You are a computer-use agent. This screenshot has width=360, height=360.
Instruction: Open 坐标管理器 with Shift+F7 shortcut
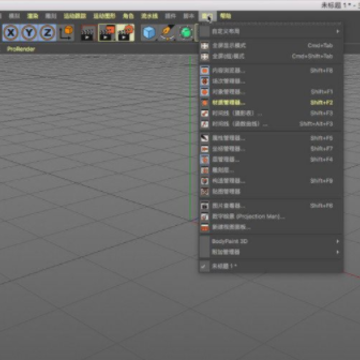[271, 149]
